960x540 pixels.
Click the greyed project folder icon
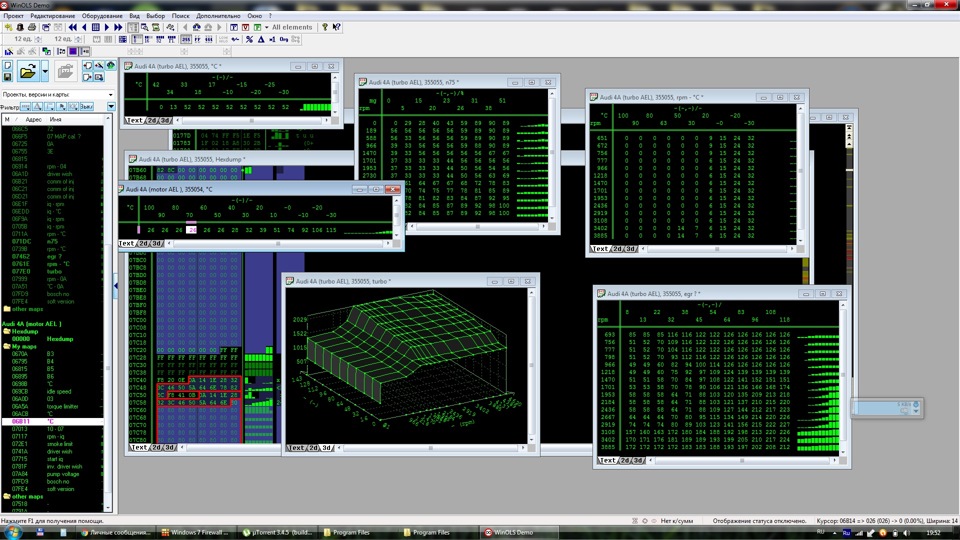point(65,72)
